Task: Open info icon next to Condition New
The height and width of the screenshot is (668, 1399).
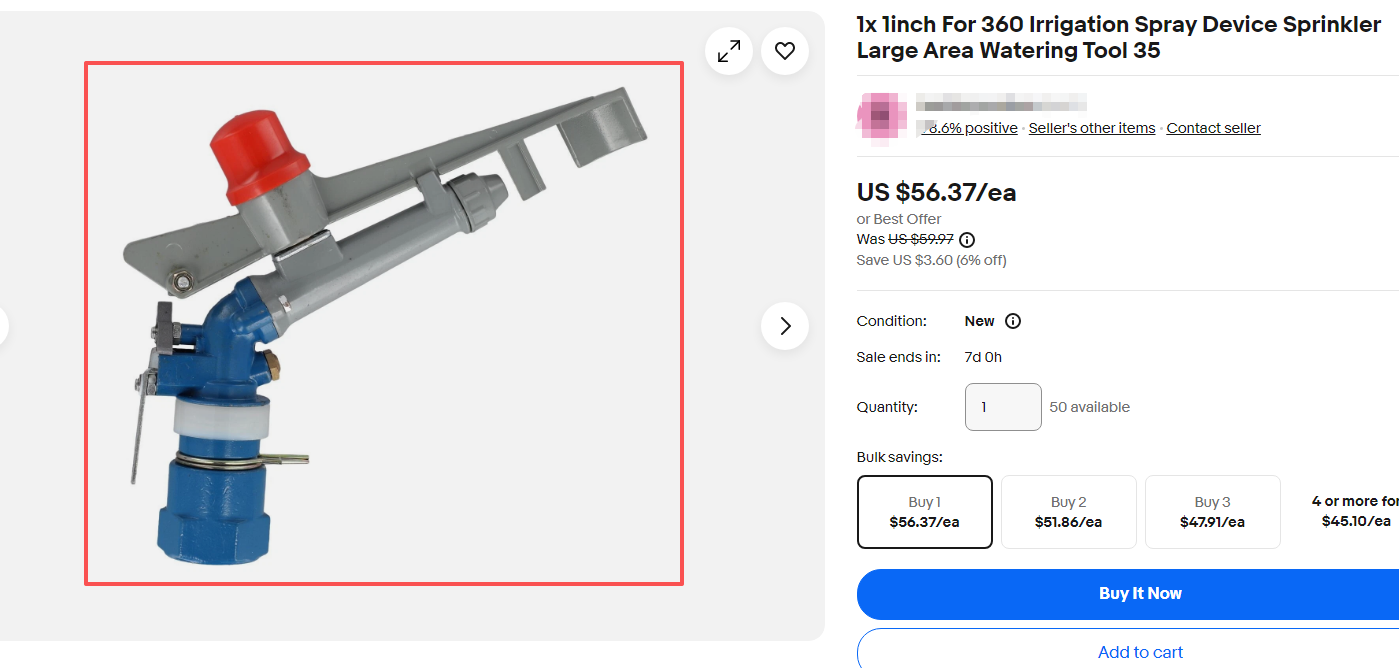Action: (1013, 321)
